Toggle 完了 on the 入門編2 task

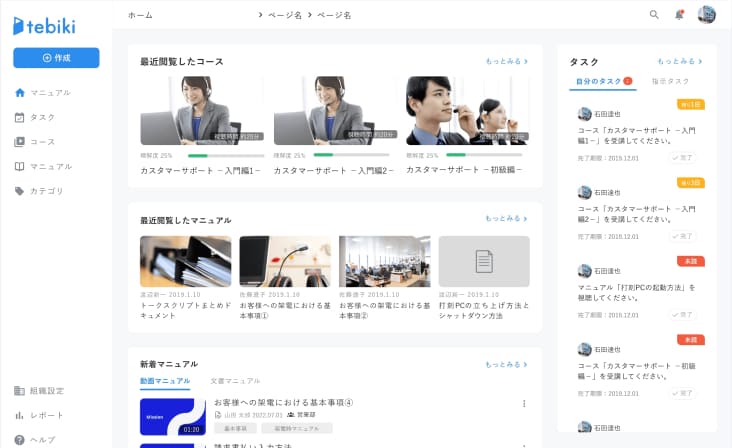683,236
